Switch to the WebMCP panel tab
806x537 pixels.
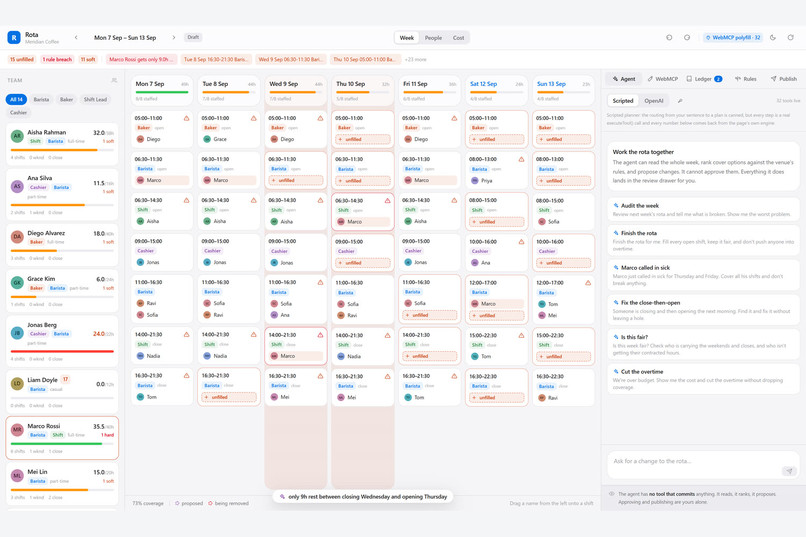(x=663, y=79)
